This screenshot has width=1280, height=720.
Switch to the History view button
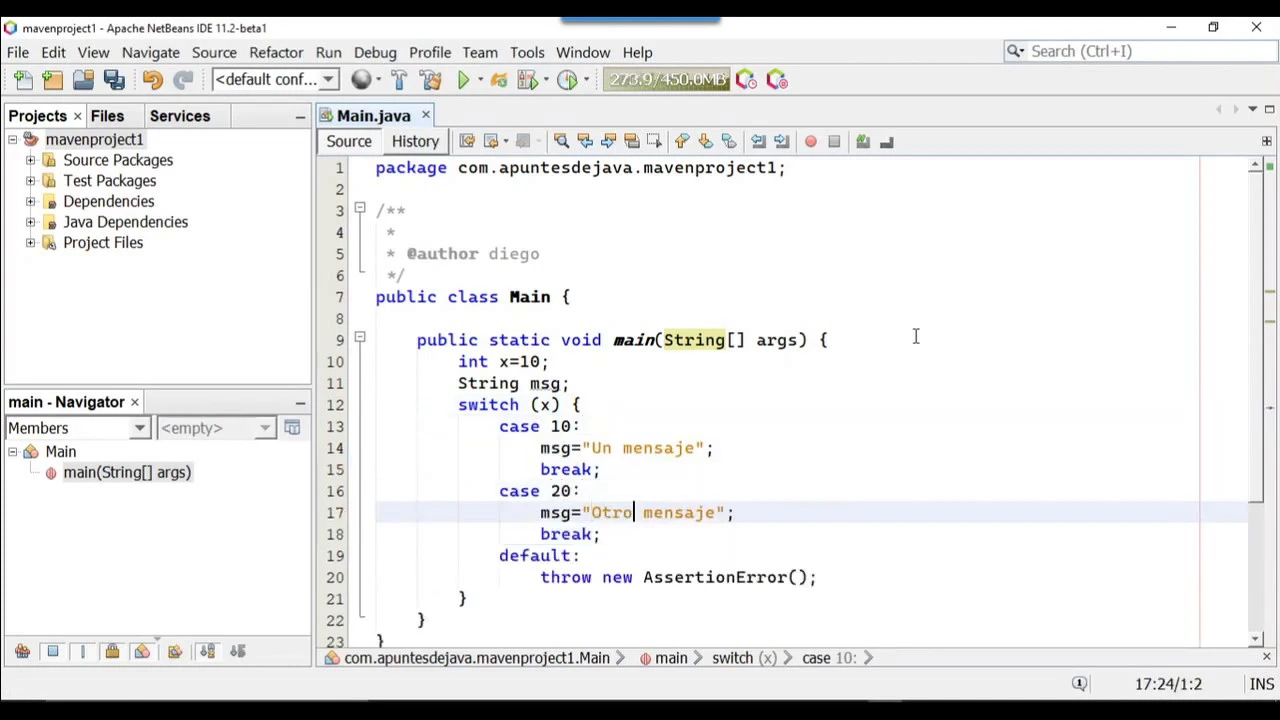(415, 142)
